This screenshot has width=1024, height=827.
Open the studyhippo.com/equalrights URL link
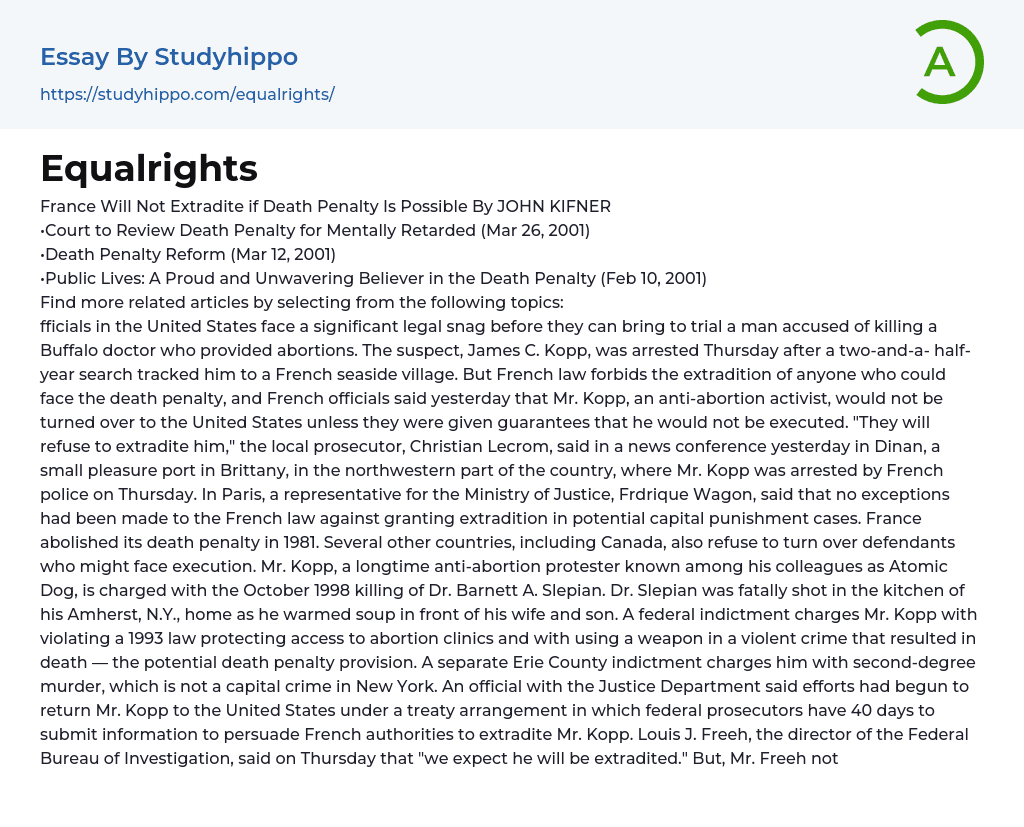click(187, 95)
